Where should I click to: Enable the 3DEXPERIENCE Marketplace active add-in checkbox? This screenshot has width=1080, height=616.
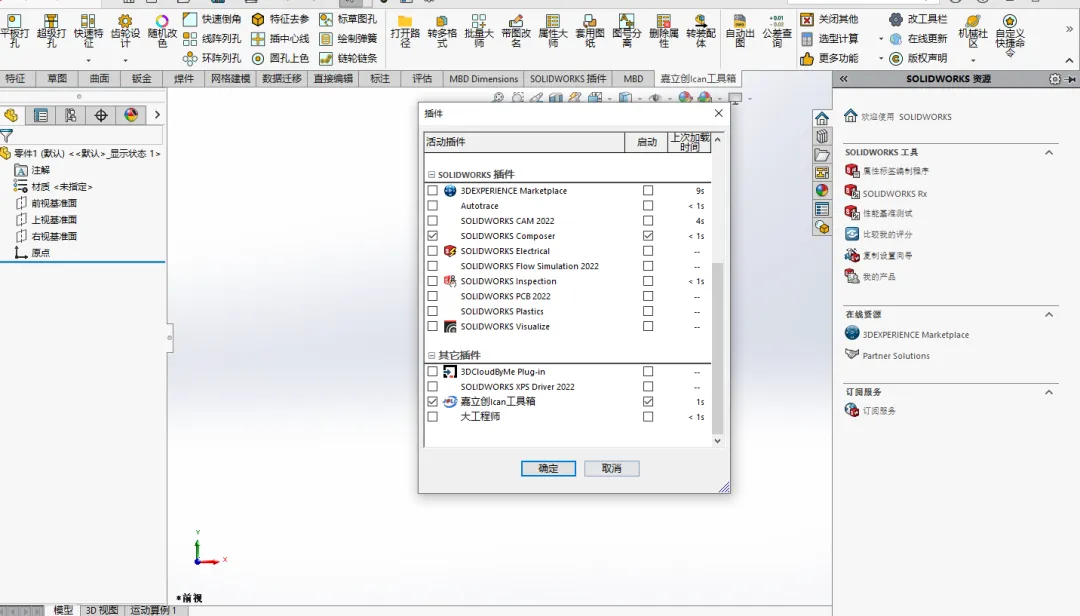[x=433, y=190]
